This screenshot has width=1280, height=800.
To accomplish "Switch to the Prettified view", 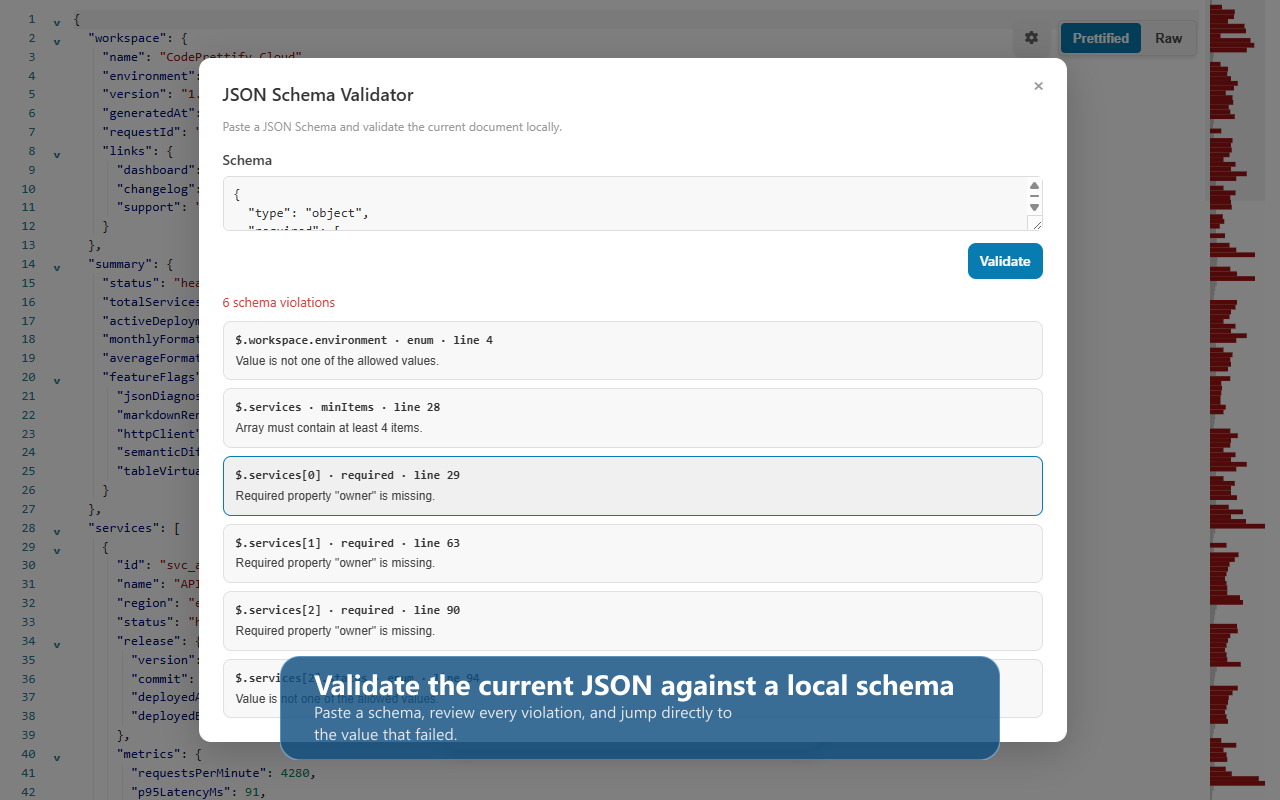I will (x=1100, y=38).
